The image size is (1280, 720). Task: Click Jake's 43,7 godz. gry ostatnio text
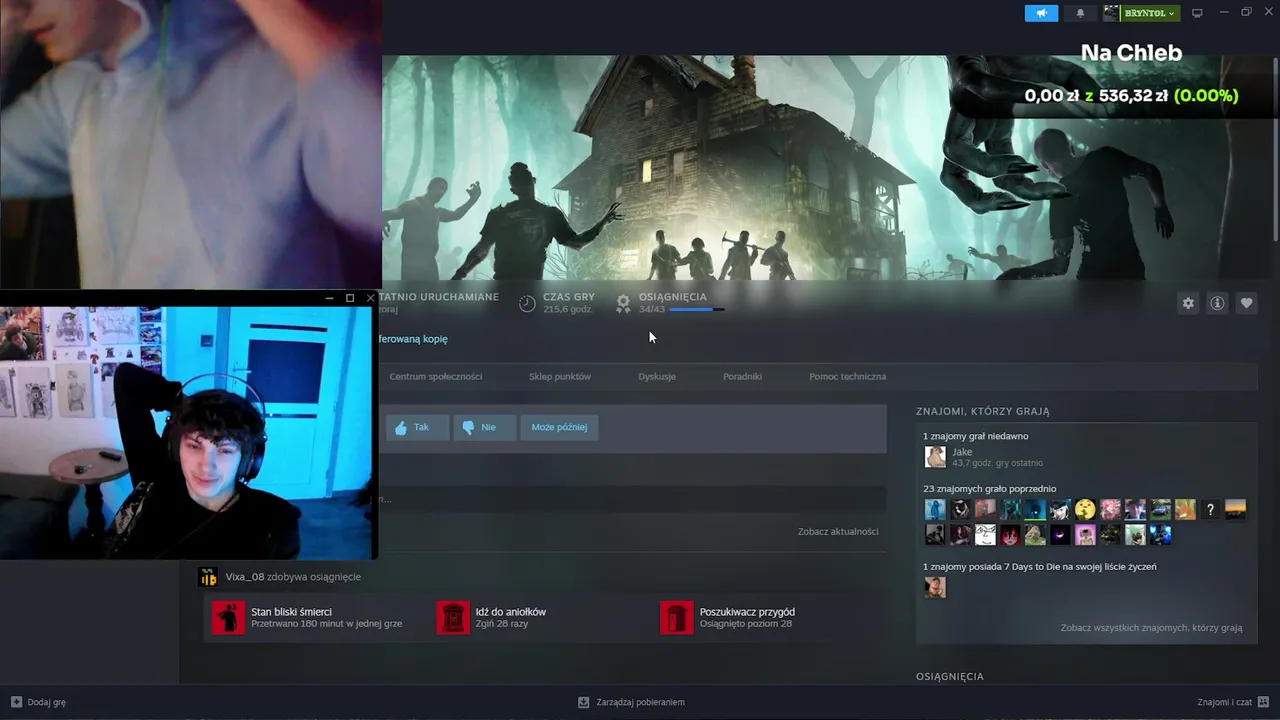tap(997, 463)
